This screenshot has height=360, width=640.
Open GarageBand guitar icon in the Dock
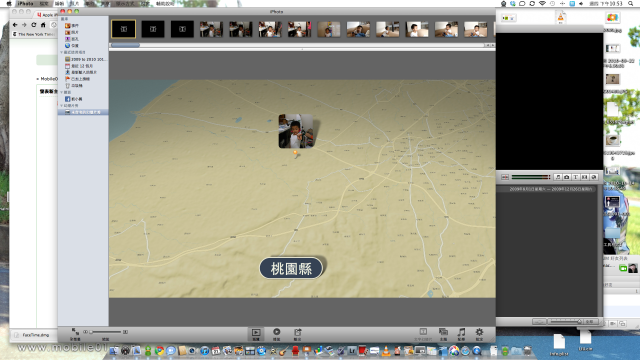[x=284, y=351]
